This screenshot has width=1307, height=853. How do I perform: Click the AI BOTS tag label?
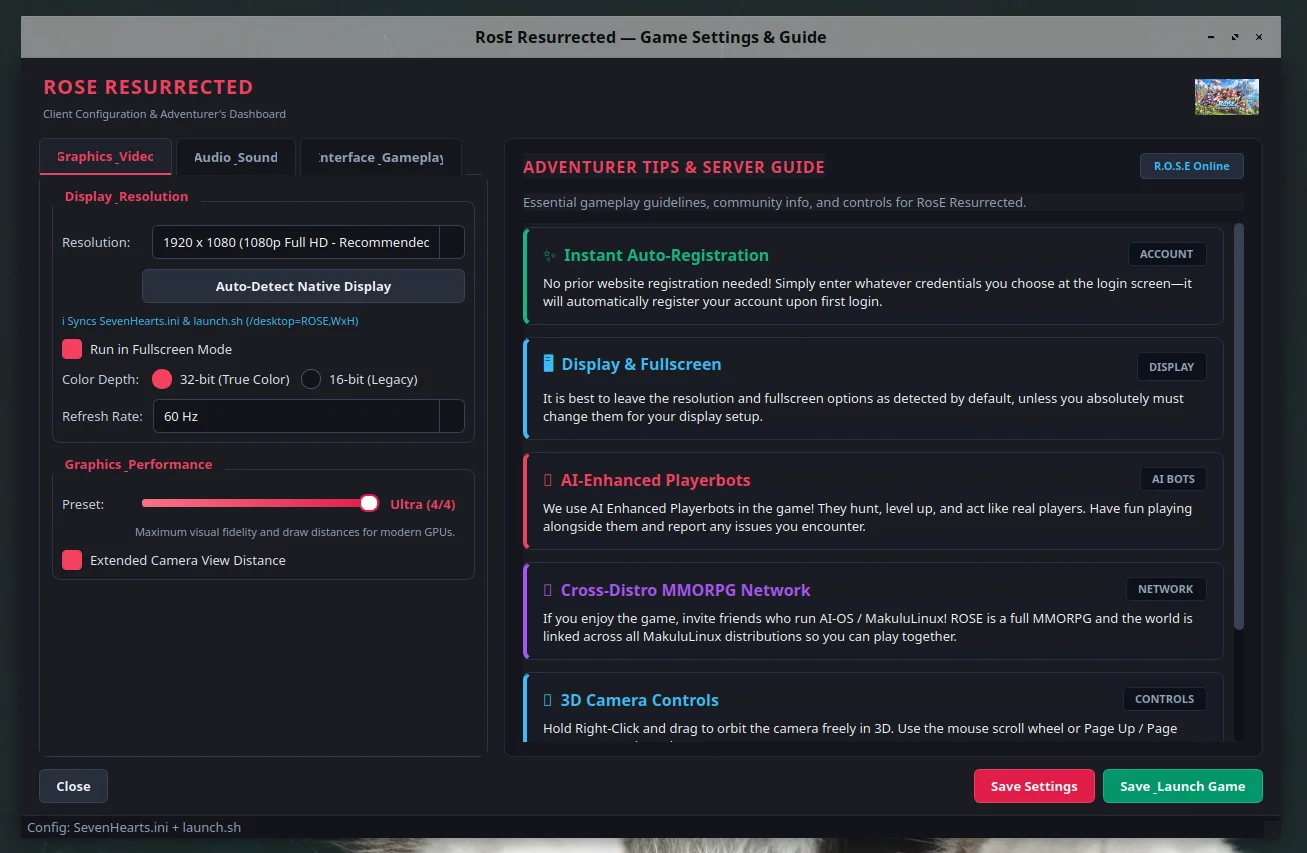pyautogui.click(x=1173, y=479)
